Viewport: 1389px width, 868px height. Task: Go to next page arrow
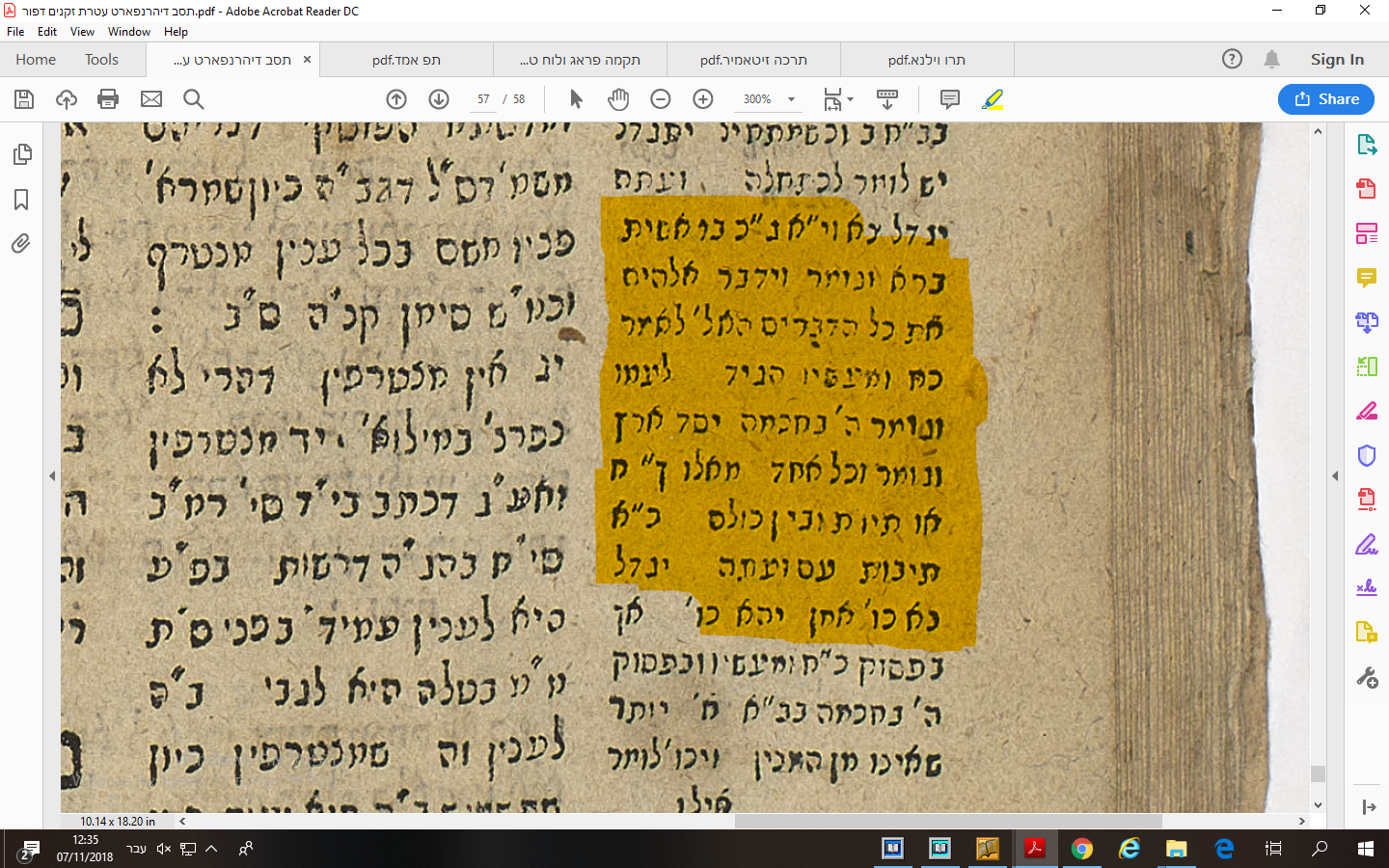tap(439, 99)
